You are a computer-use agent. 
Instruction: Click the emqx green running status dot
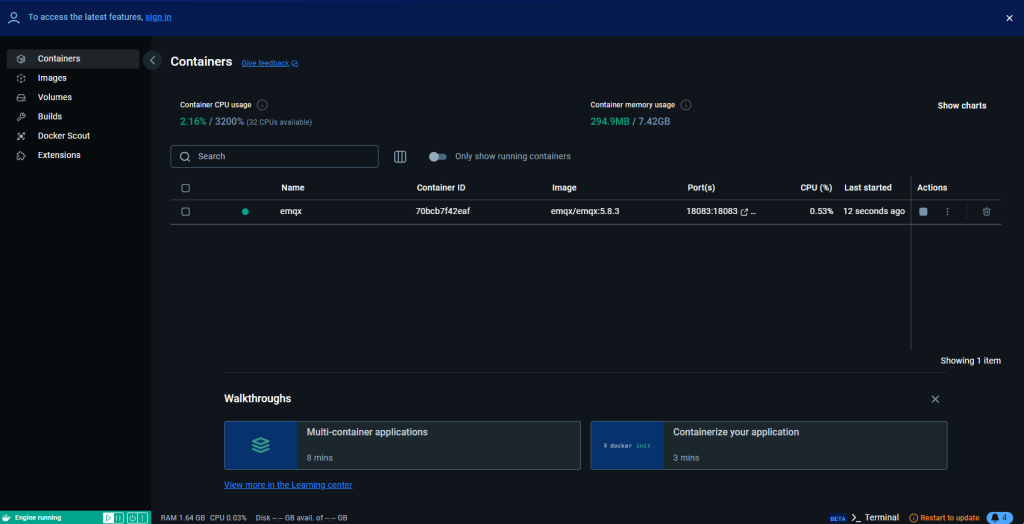(246, 212)
